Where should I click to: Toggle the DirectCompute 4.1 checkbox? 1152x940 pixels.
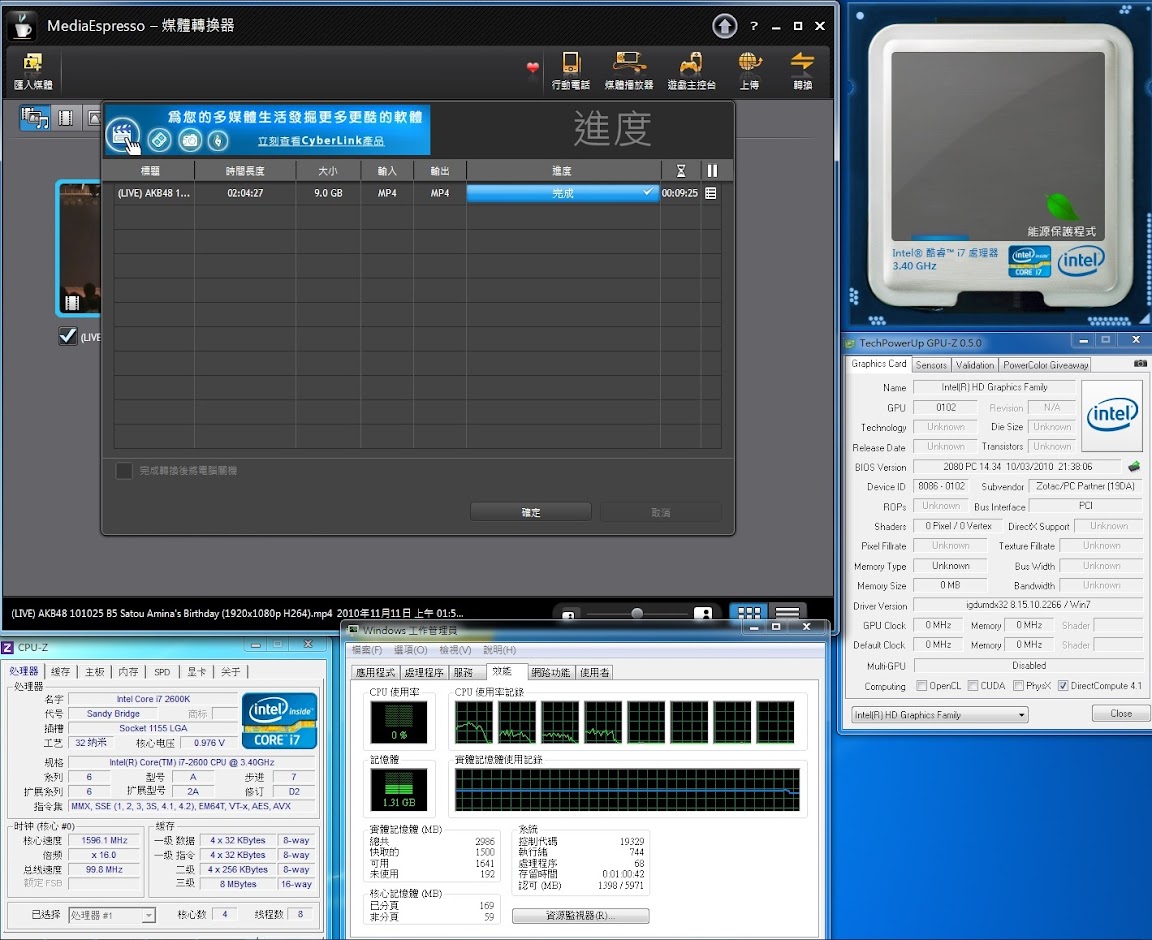1063,686
